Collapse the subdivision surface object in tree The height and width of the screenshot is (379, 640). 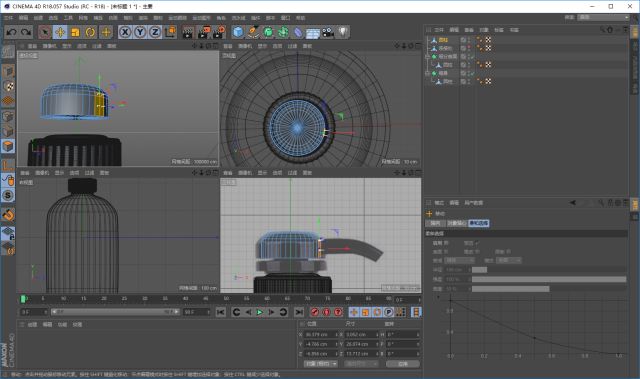(x=428, y=56)
